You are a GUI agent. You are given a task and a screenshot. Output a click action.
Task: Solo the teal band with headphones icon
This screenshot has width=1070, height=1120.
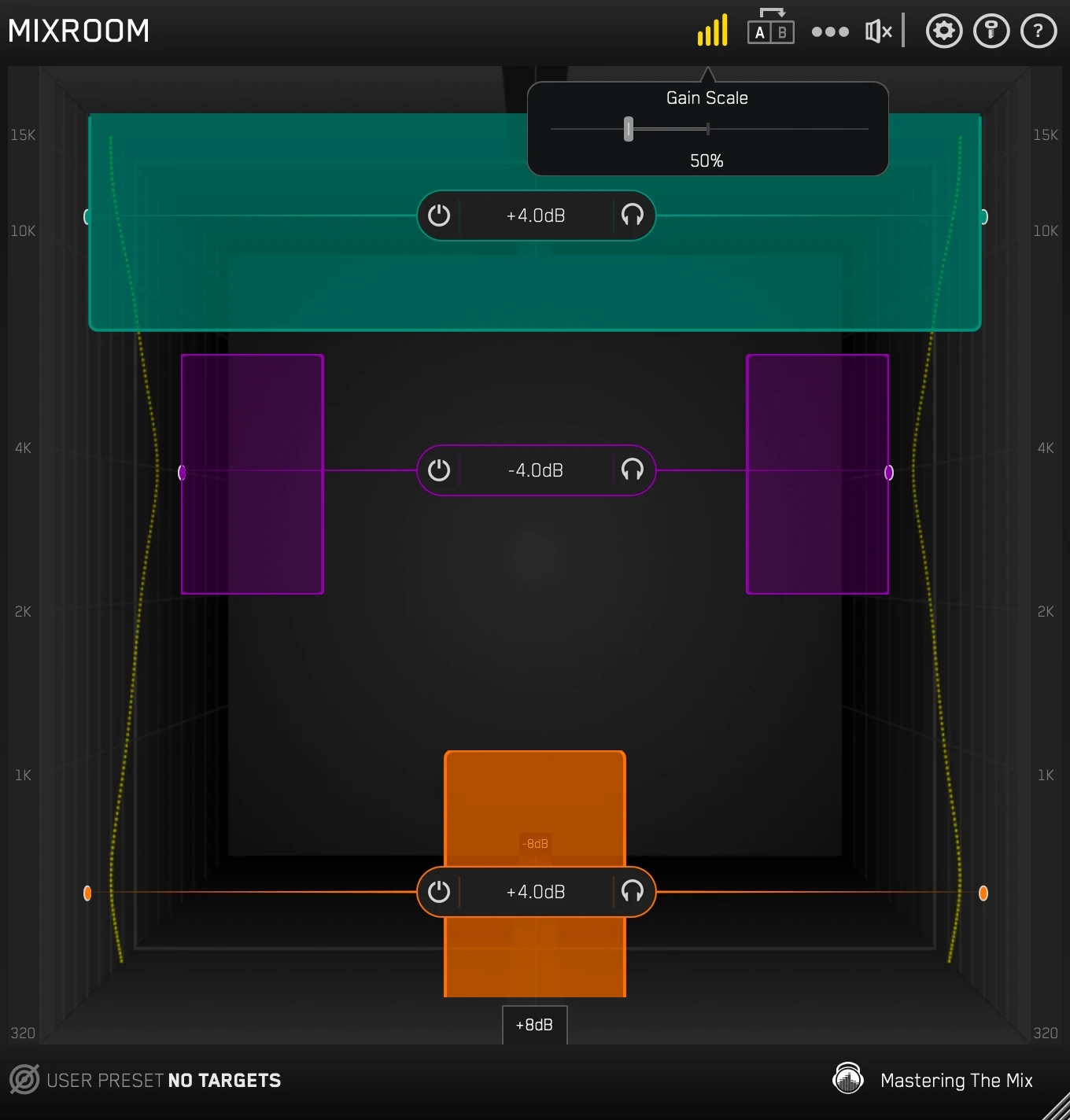pos(633,216)
